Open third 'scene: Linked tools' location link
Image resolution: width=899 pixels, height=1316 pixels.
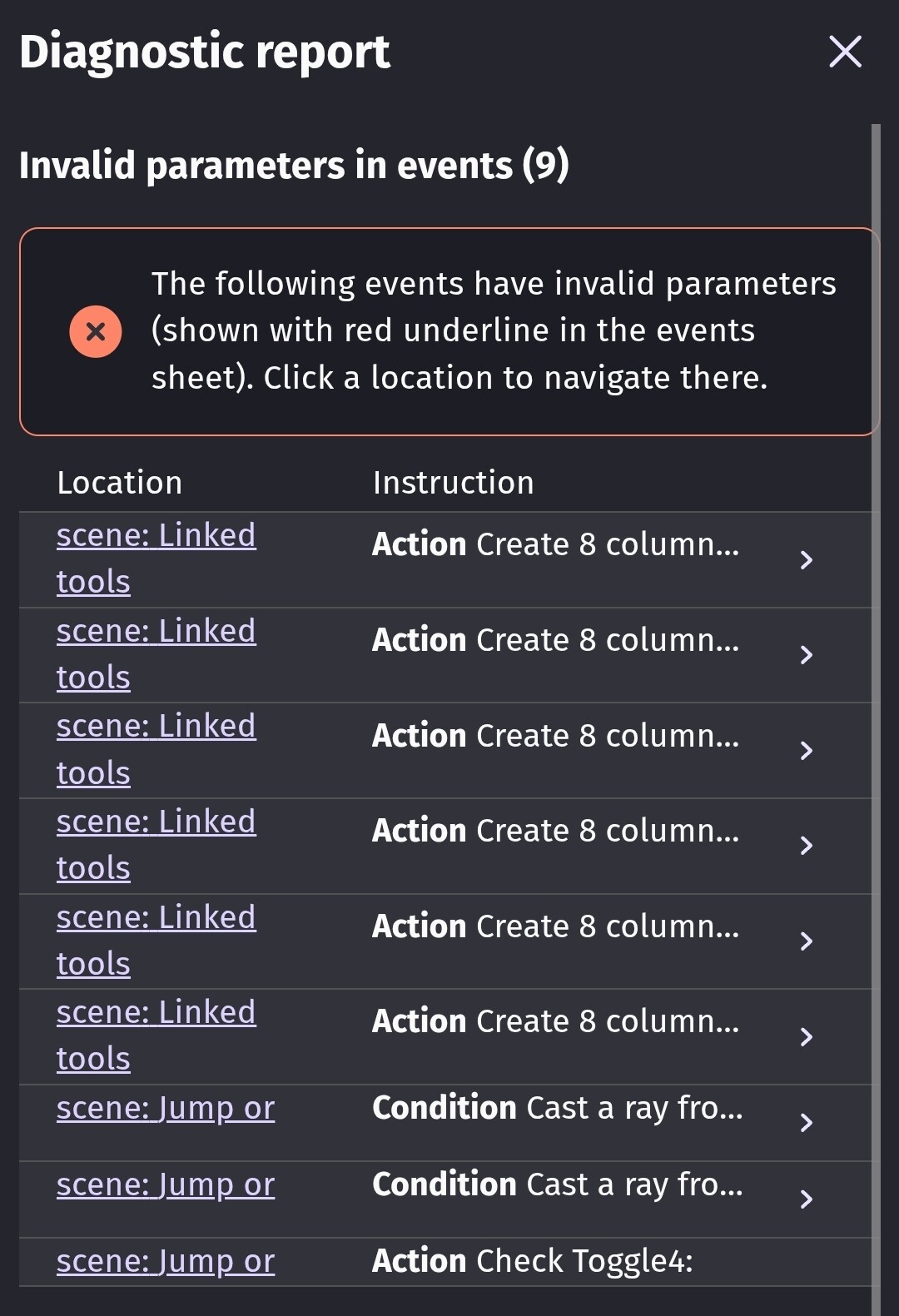[156, 749]
